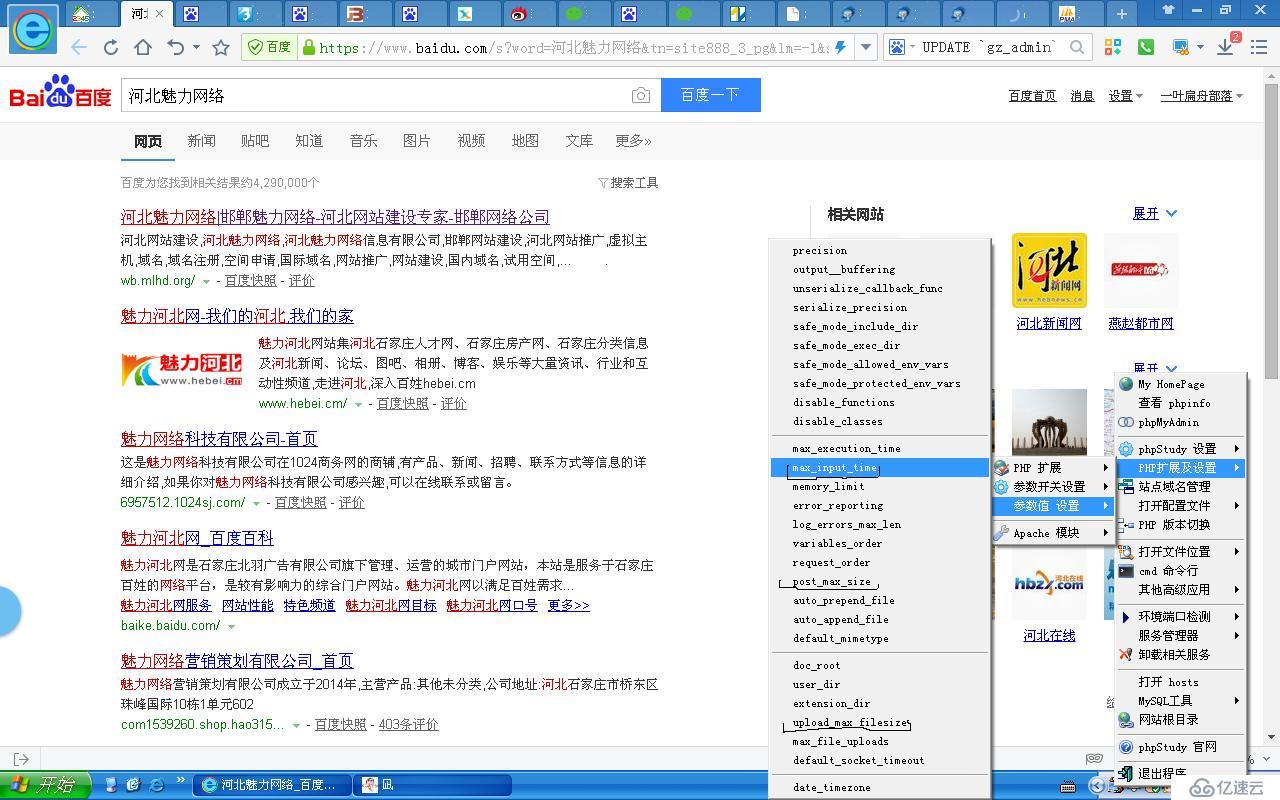This screenshot has height=800, width=1280.
Task: Open 搜索工具 filter link
Action: point(628,183)
